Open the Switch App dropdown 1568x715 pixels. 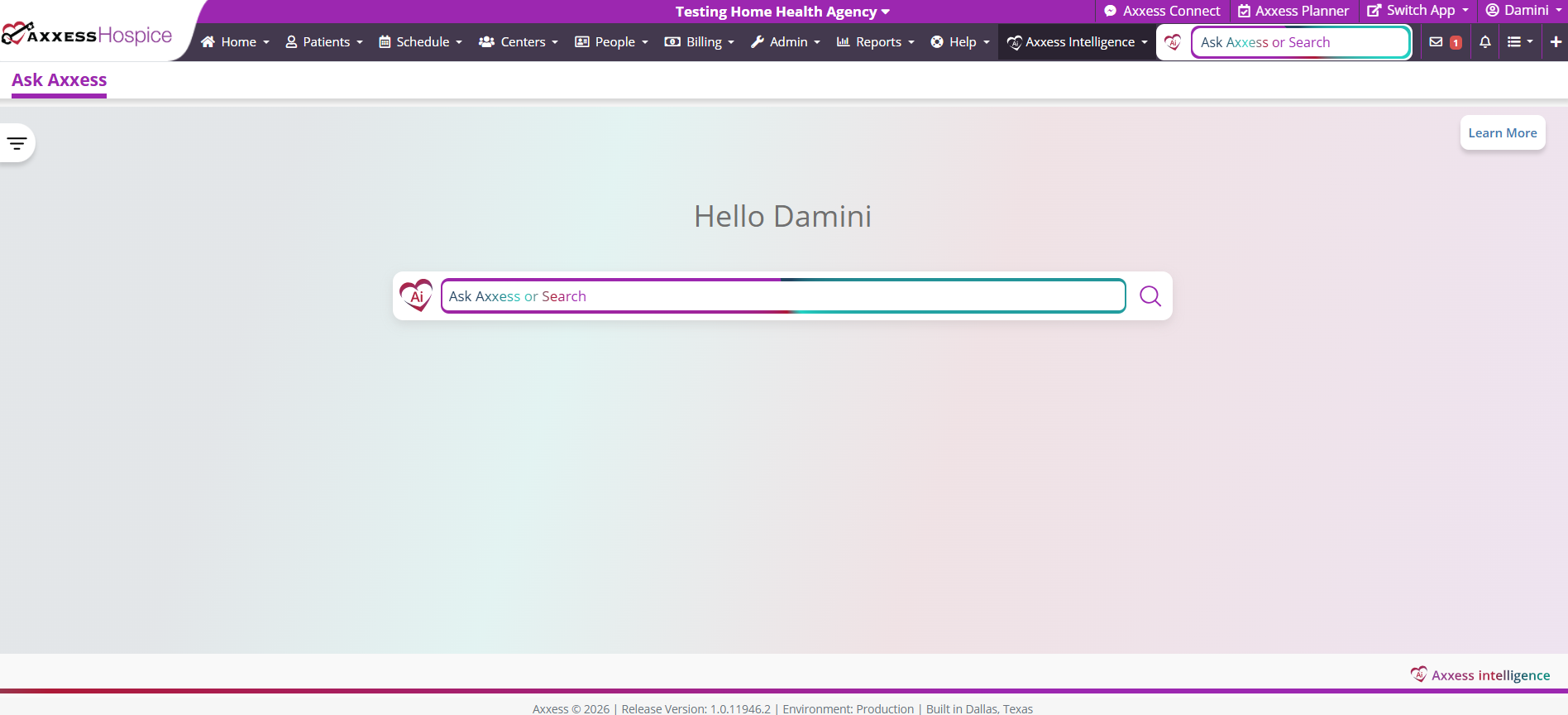1417,11
